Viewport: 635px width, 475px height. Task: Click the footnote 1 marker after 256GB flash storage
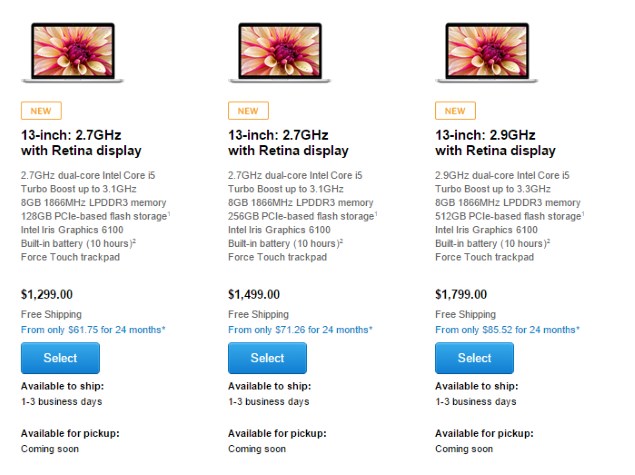coord(376,211)
